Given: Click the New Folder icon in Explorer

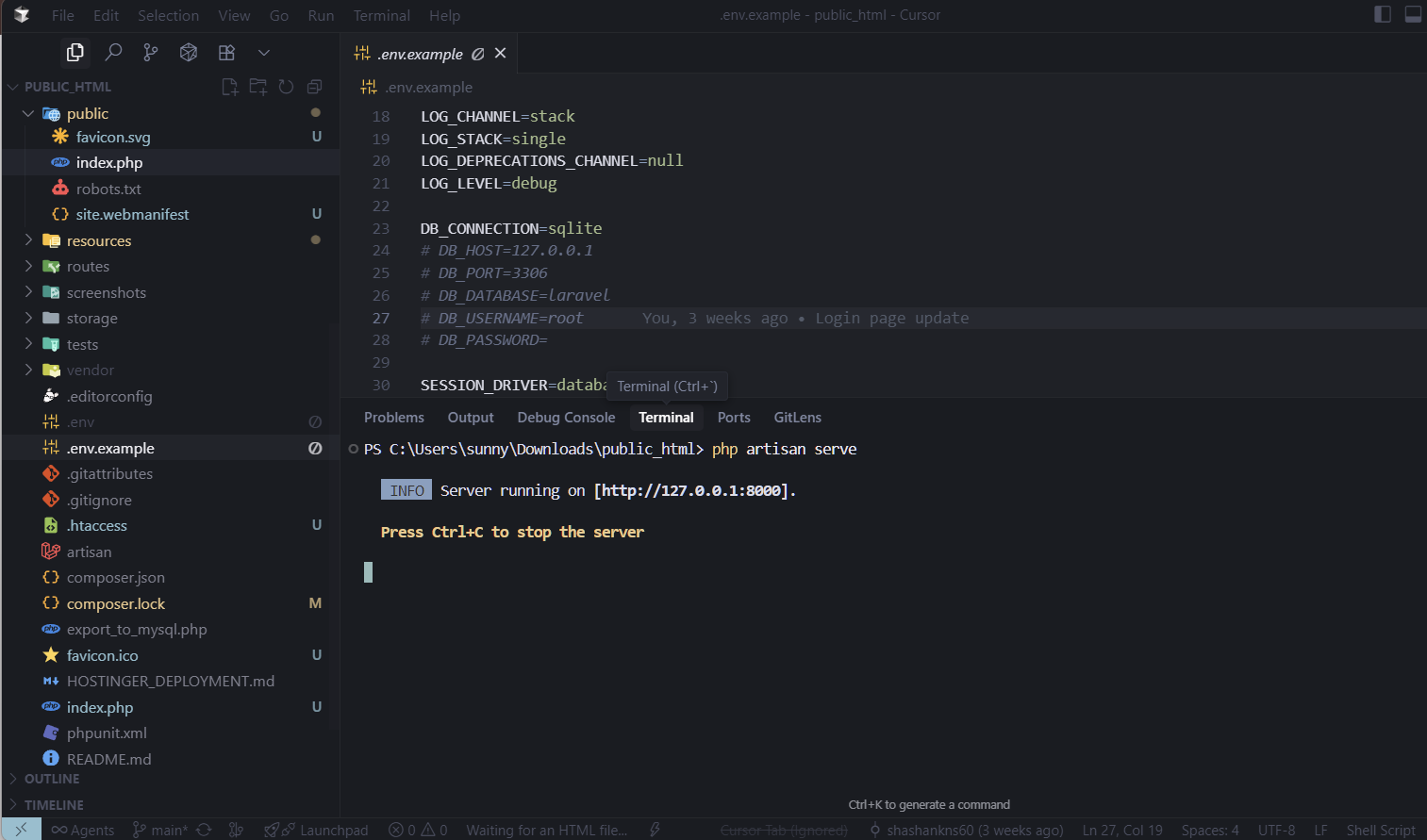Looking at the screenshot, I should [257, 86].
